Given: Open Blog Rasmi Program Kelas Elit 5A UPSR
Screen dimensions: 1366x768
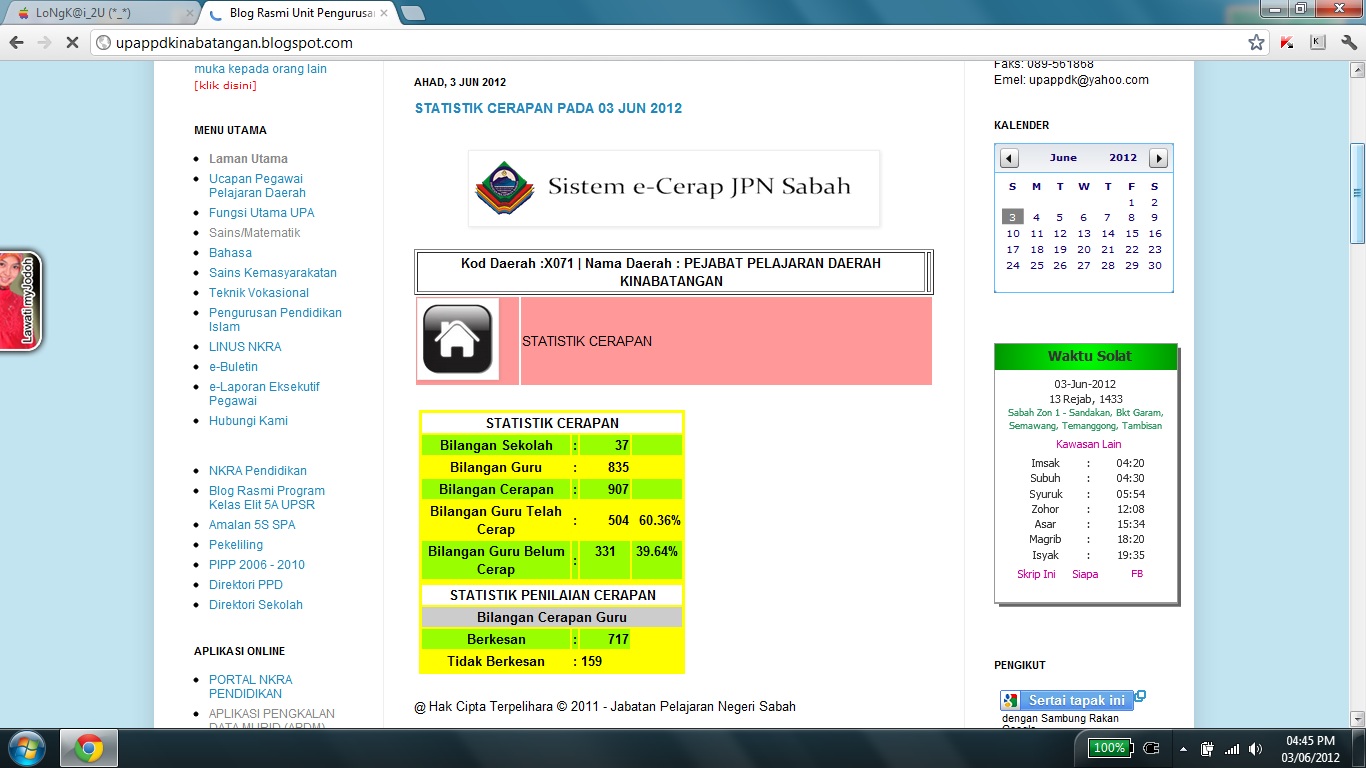Looking at the screenshot, I should pyautogui.click(x=267, y=498).
